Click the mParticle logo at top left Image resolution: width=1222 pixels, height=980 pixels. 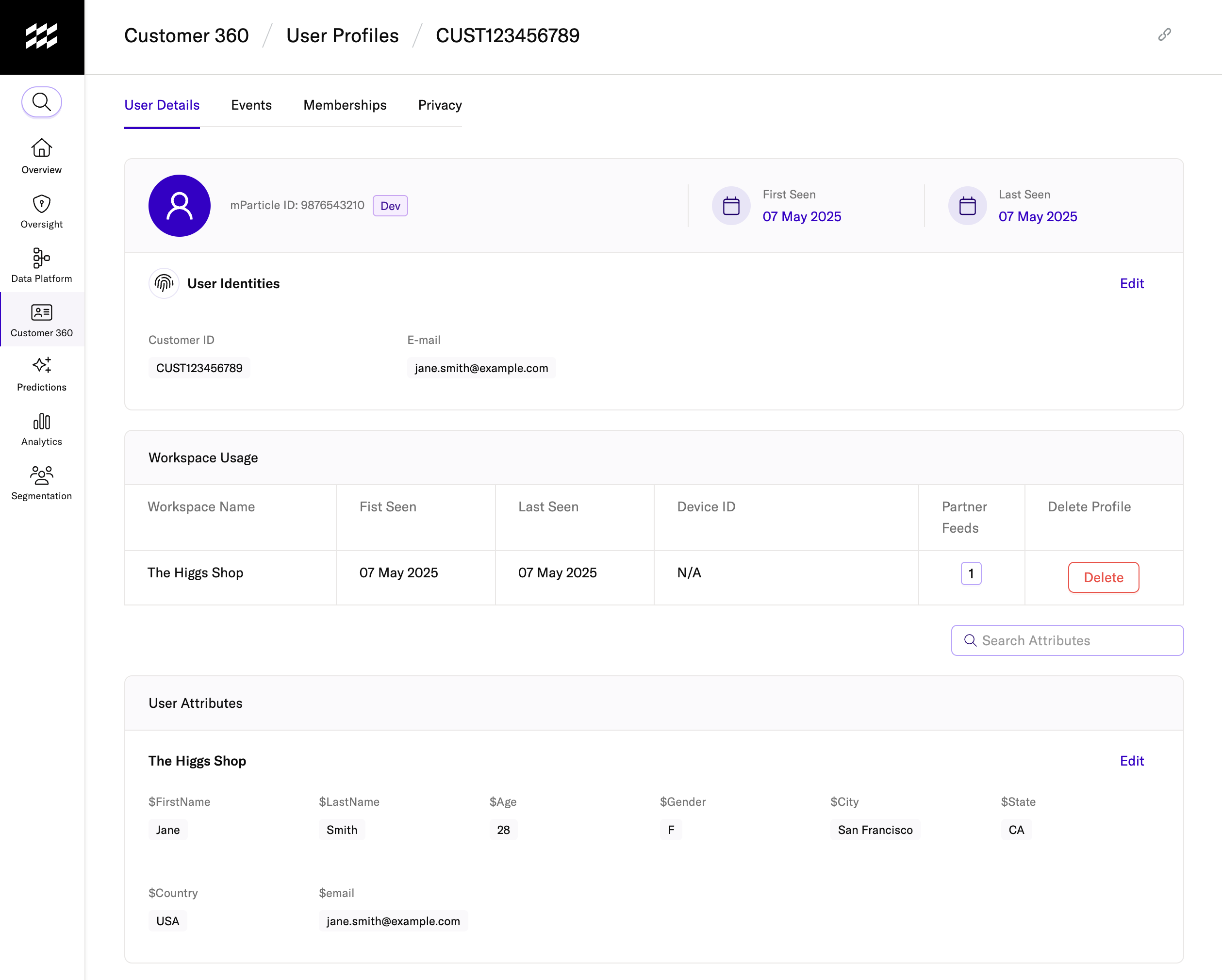tap(42, 37)
